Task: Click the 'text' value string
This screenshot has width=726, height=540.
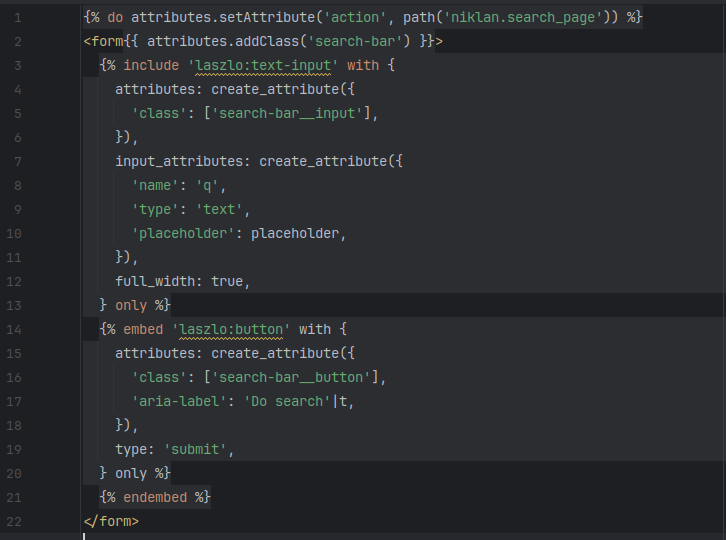Action: click(219, 209)
